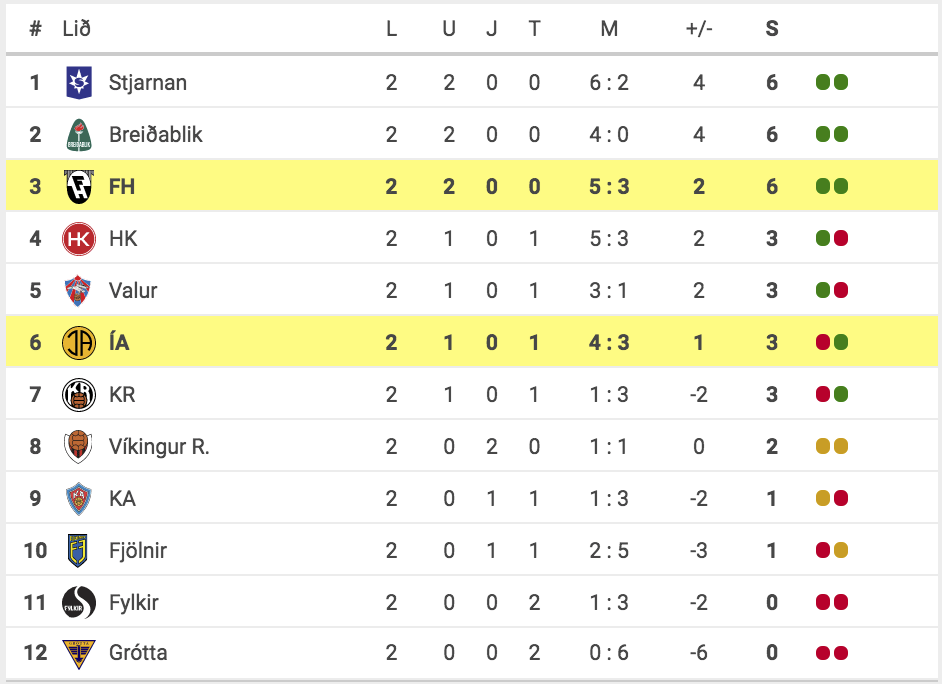Viewport: 942px width, 684px height.
Task: Click the Fylkir club crest
Action: [x=79, y=602]
